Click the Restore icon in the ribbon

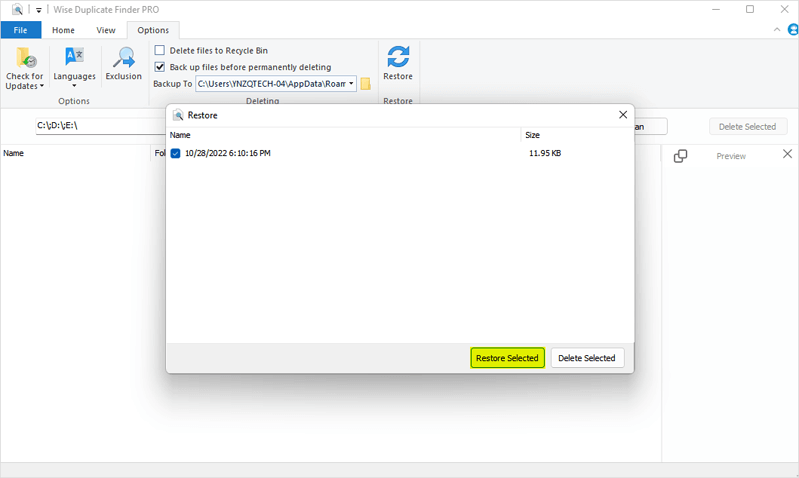pos(397,63)
